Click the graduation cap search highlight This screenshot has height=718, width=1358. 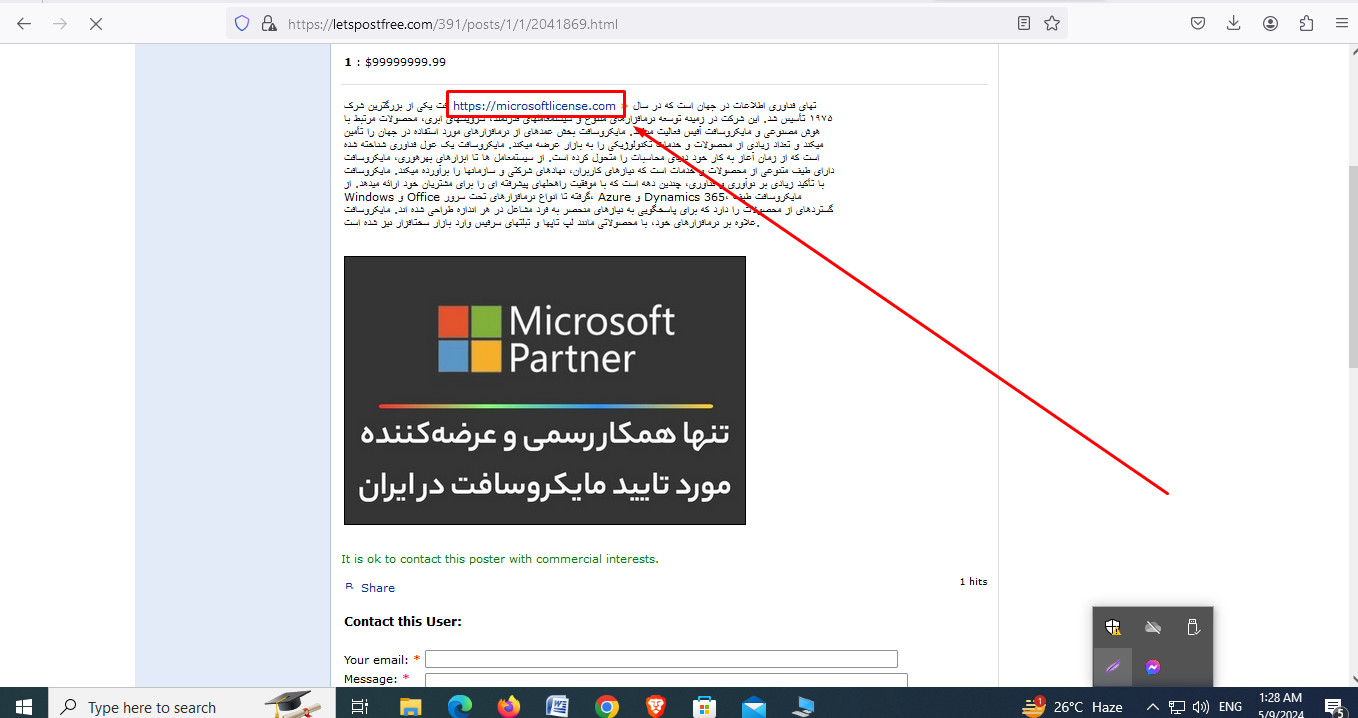click(x=292, y=704)
